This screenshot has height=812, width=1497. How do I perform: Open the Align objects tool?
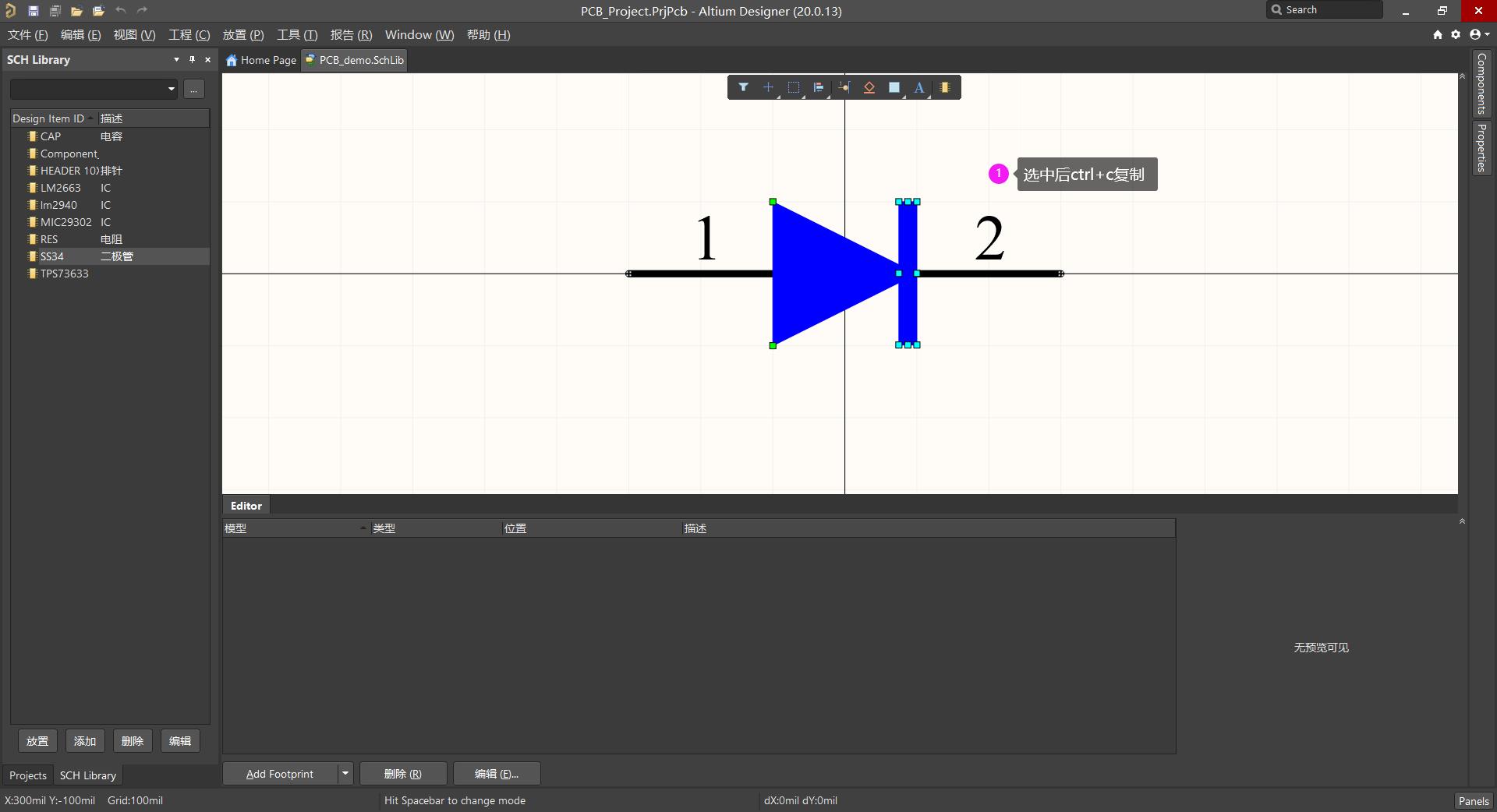(819, 87)
